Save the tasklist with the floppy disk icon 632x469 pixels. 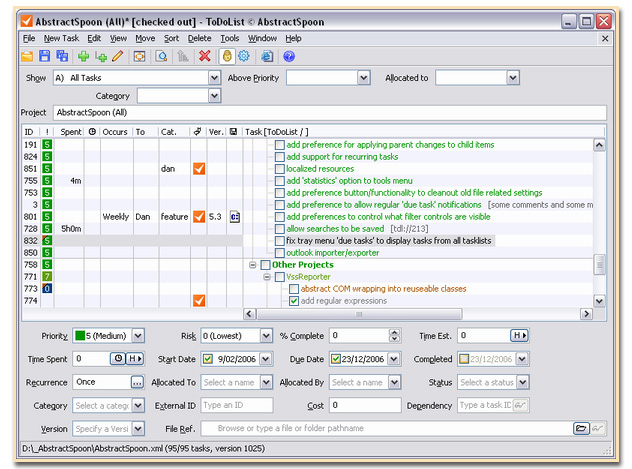(44, 56)
